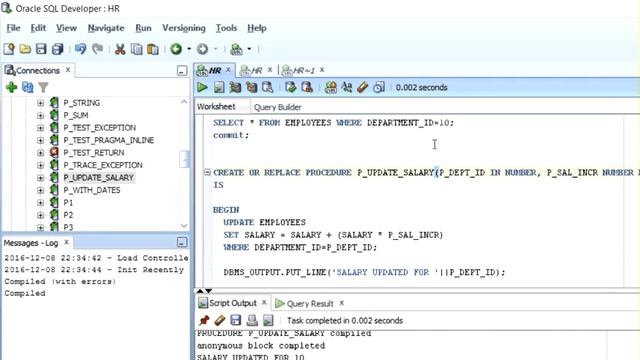Click the Unshared SQL Worksheet icon

(x=331, y=87)
